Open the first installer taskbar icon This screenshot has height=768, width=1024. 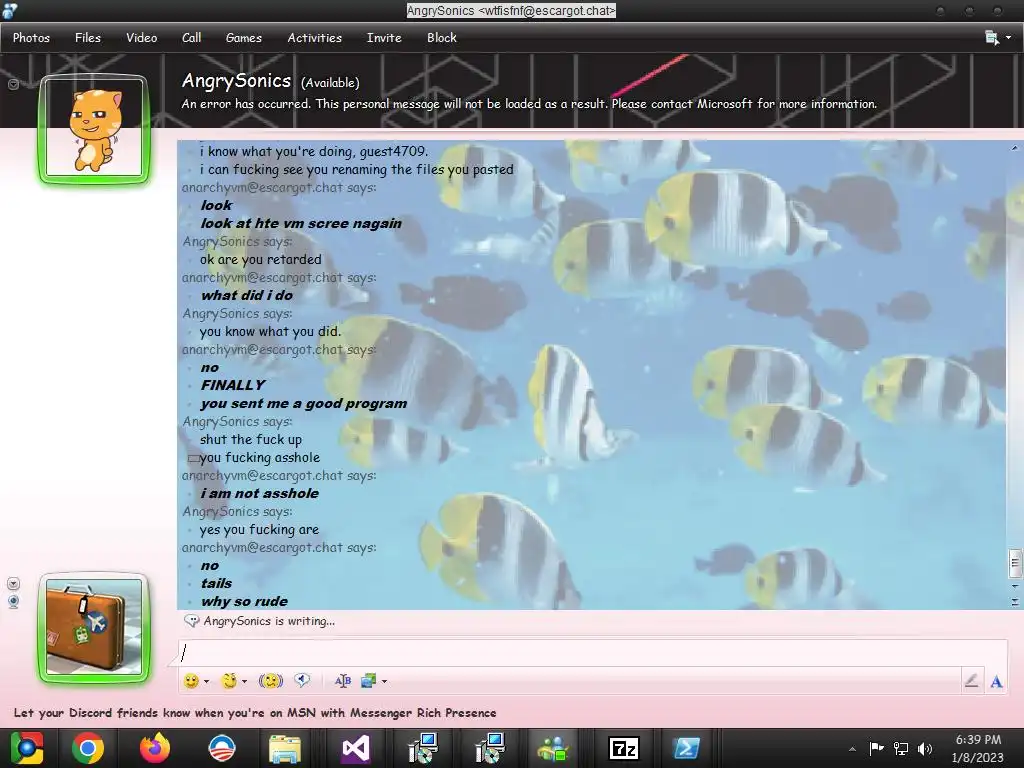pyautogui.click(x=423, y=748)
